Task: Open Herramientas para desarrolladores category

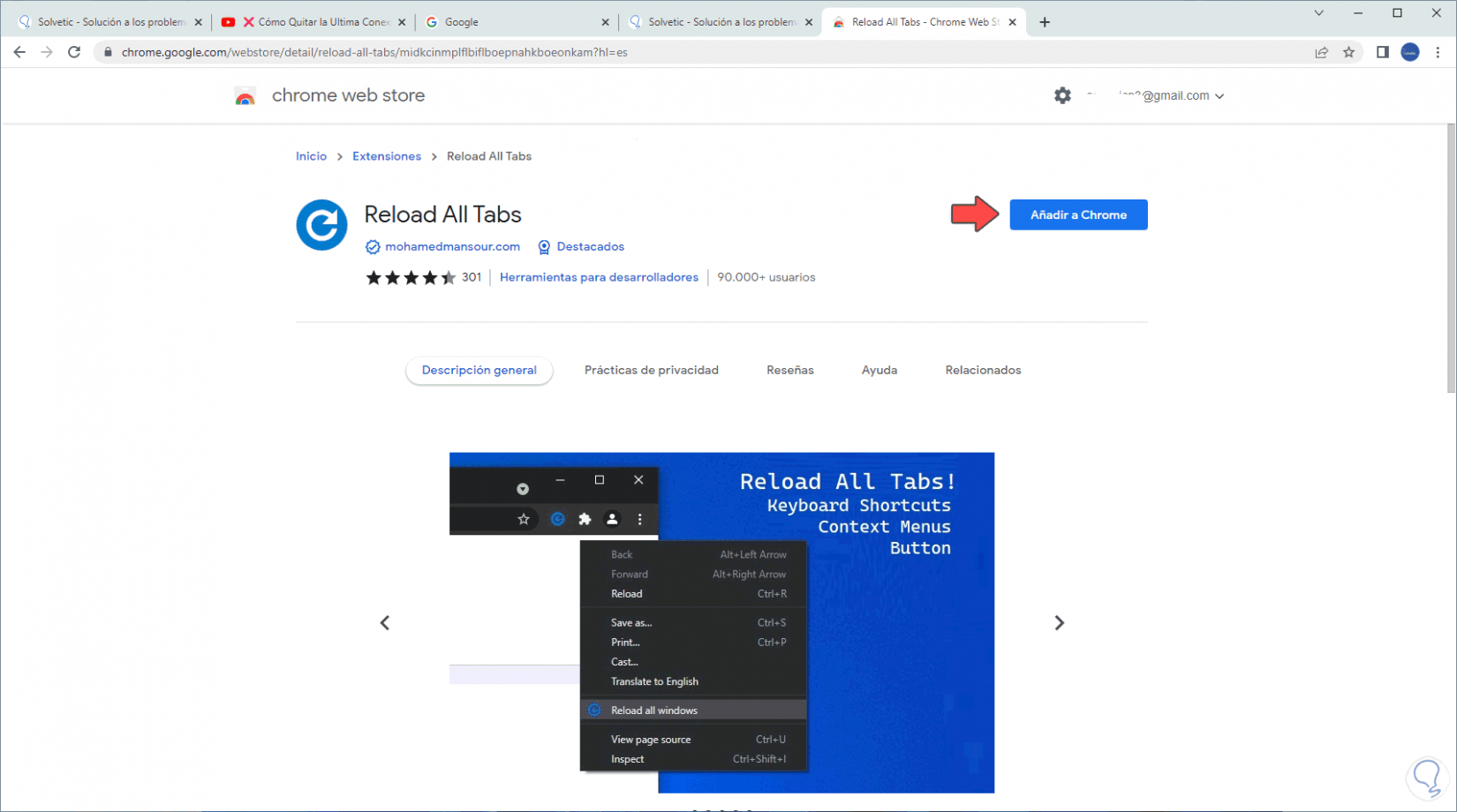Action: [599, 277]
